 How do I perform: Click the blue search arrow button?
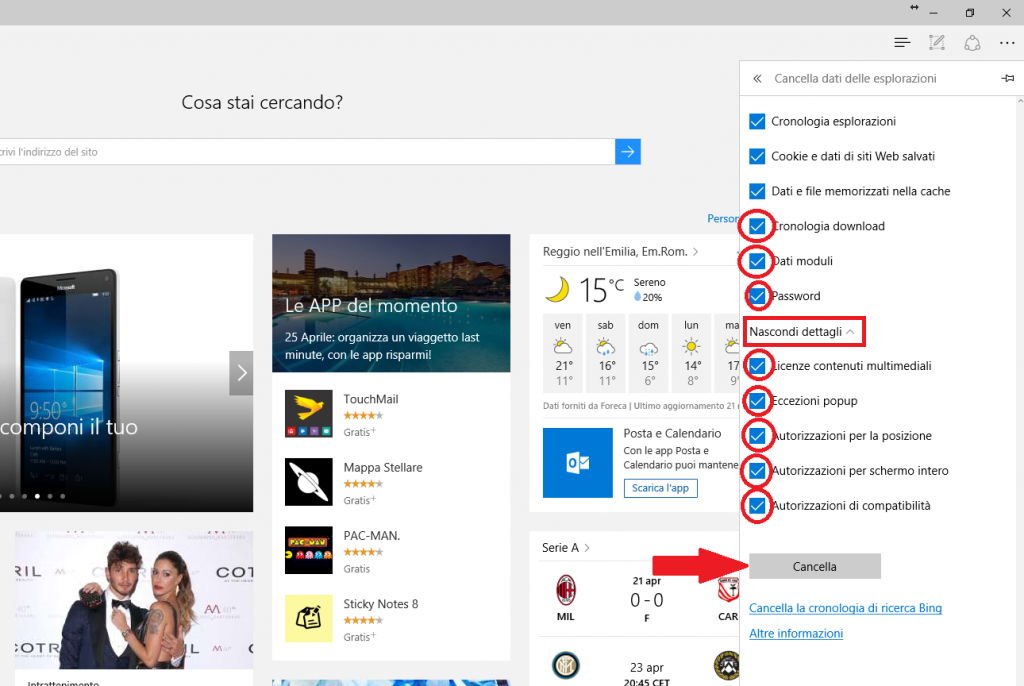627,152
